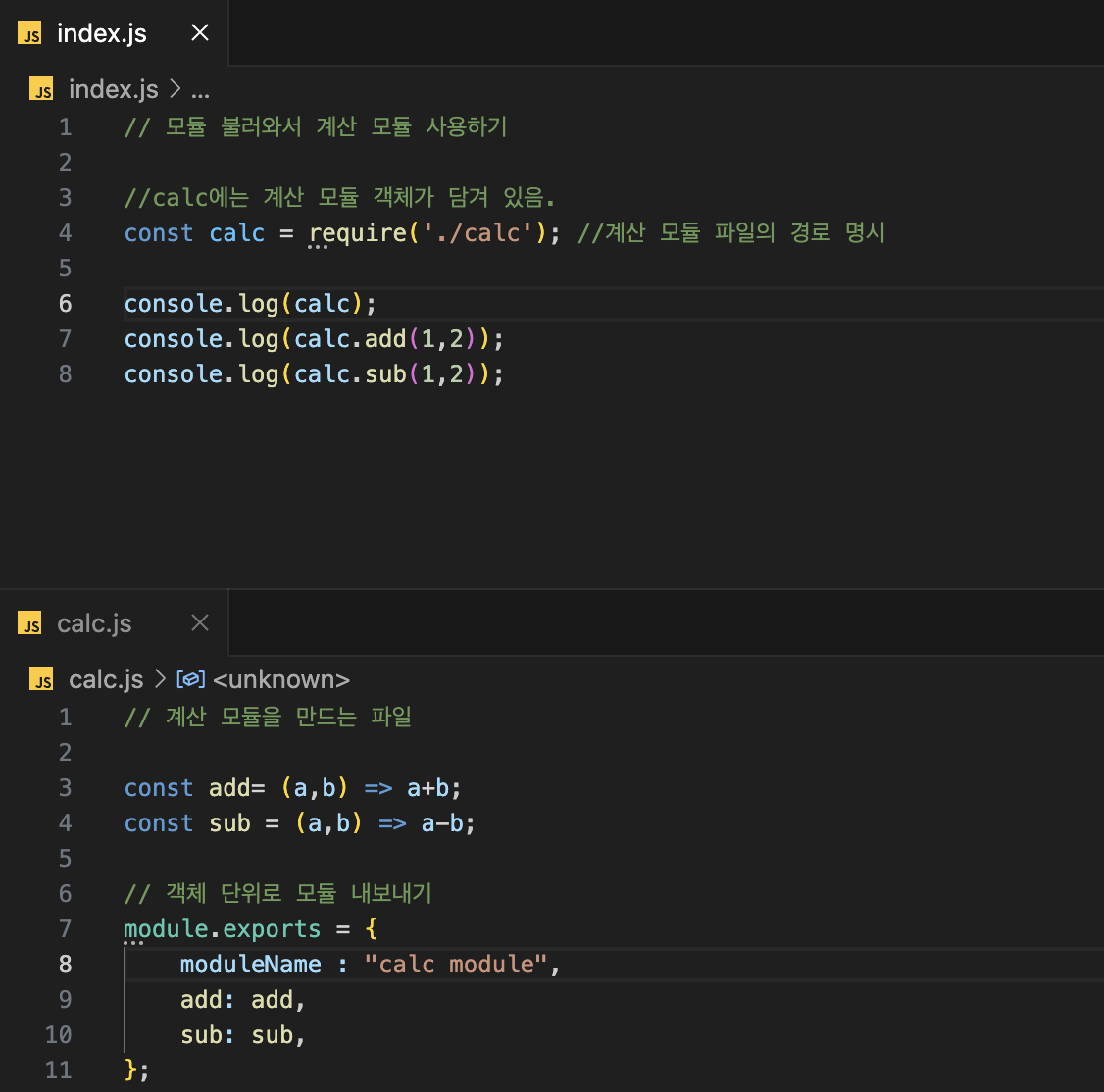
Task: Switch to the calc.js editor tab
Action: click(x=94, y=622)
